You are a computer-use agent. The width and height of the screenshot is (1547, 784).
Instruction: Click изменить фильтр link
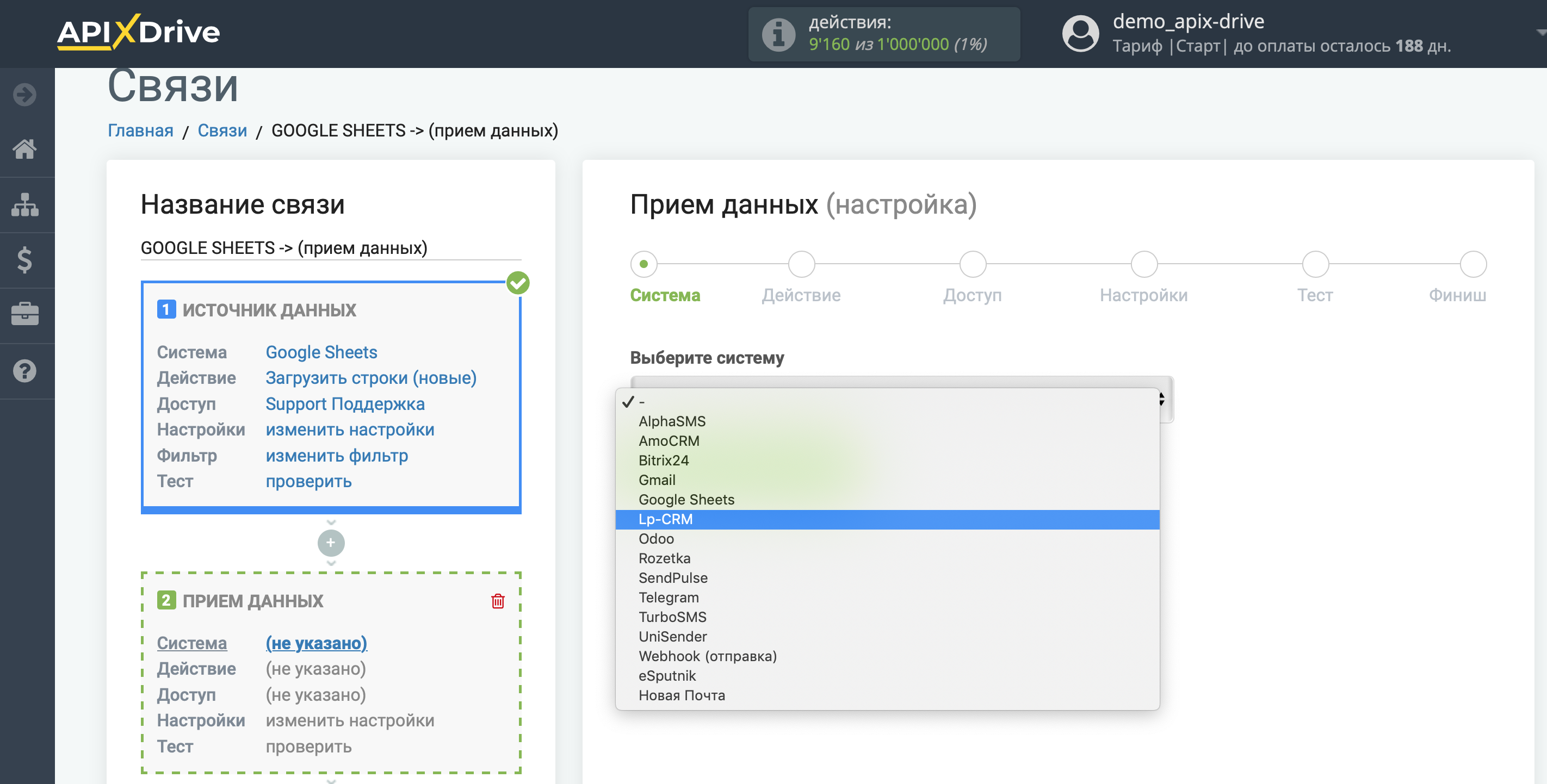337,455
